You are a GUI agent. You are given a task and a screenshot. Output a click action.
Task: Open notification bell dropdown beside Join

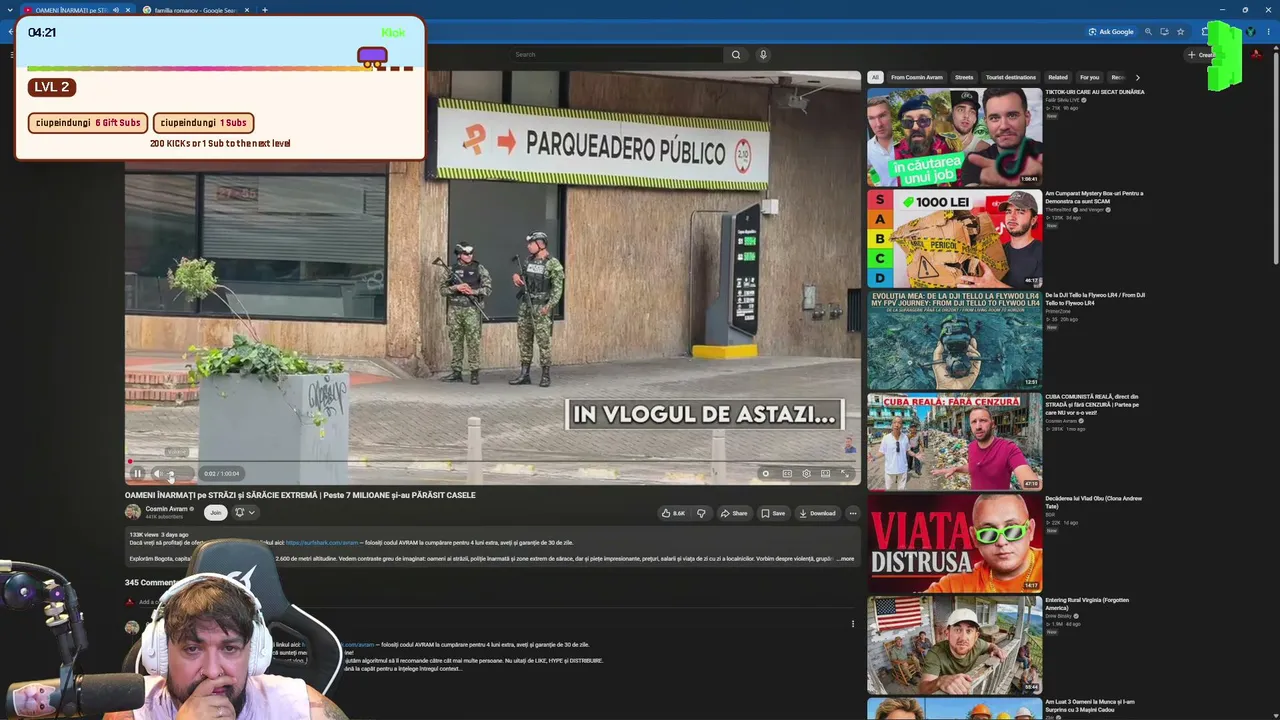pos(244,512)
